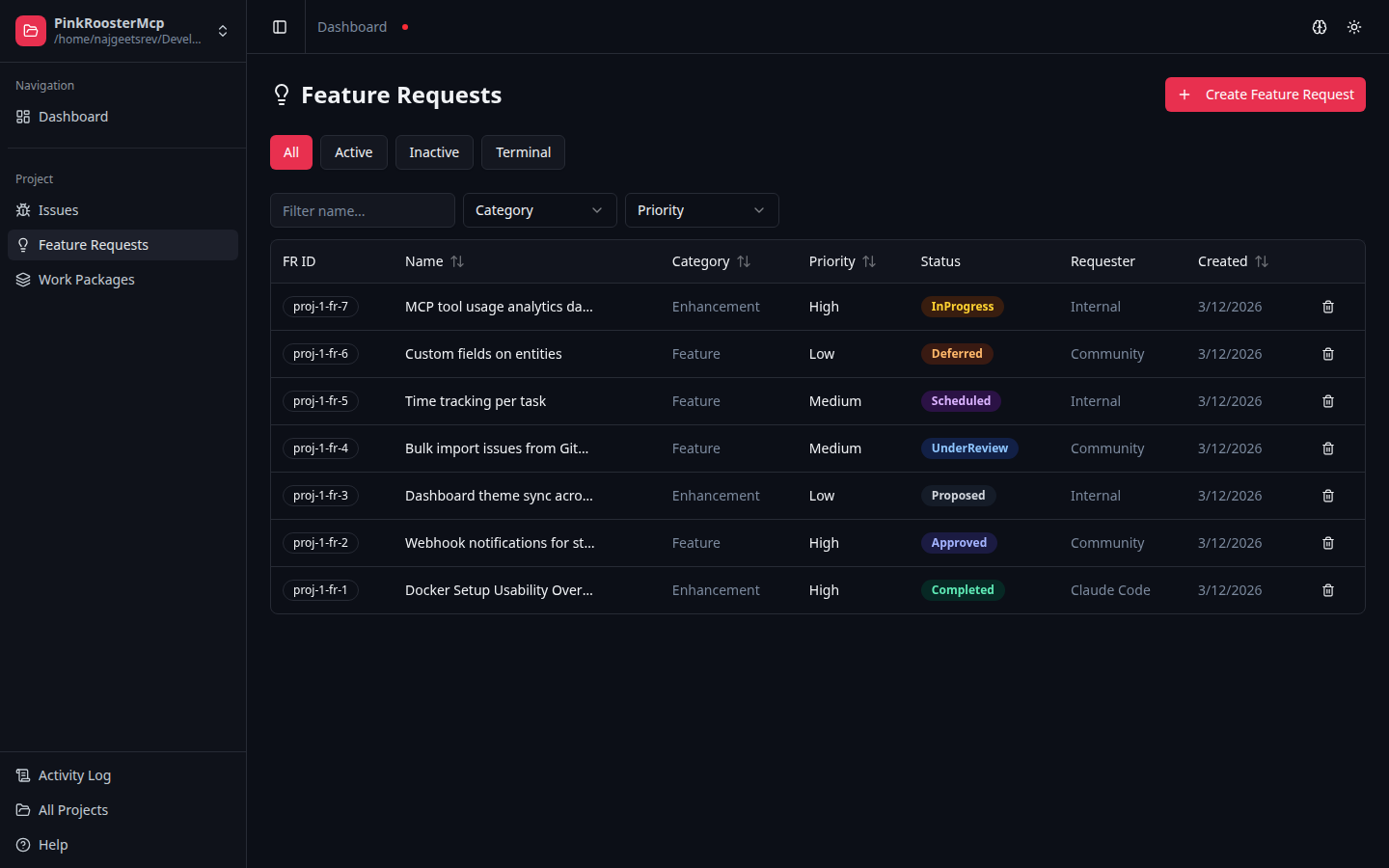Click the Filter name input field

point(363,210)
